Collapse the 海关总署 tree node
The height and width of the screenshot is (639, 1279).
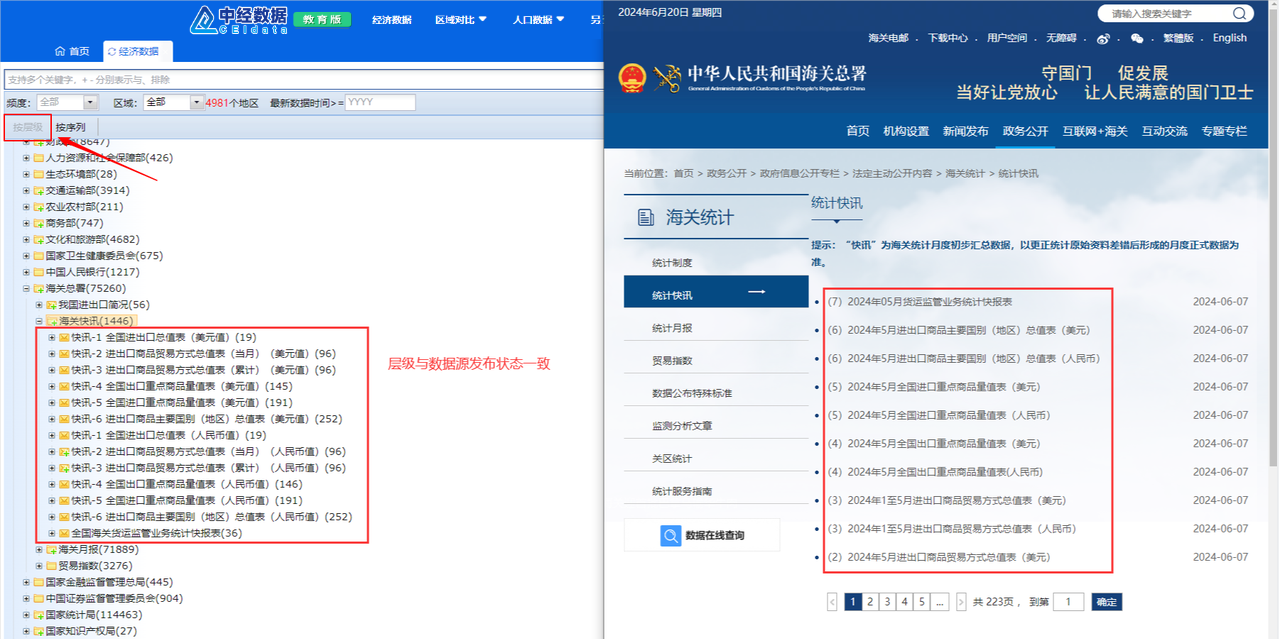[x=27, y=288]
